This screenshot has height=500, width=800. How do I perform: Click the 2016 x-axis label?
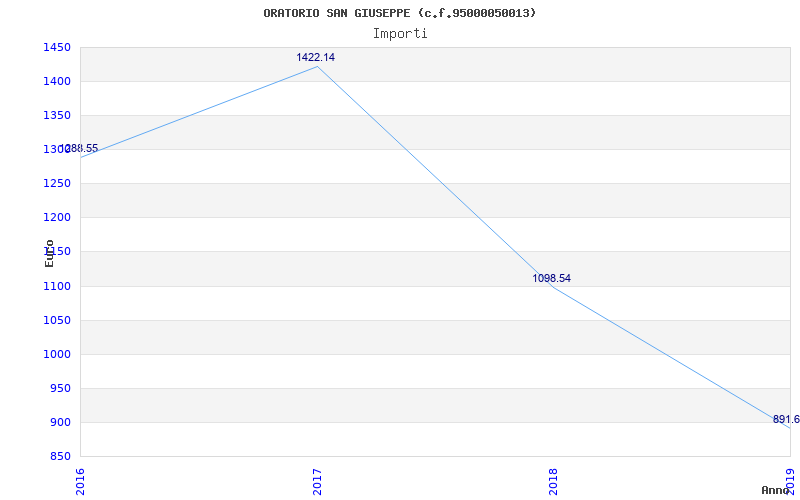pyautogui.click(x=81, y=482)
